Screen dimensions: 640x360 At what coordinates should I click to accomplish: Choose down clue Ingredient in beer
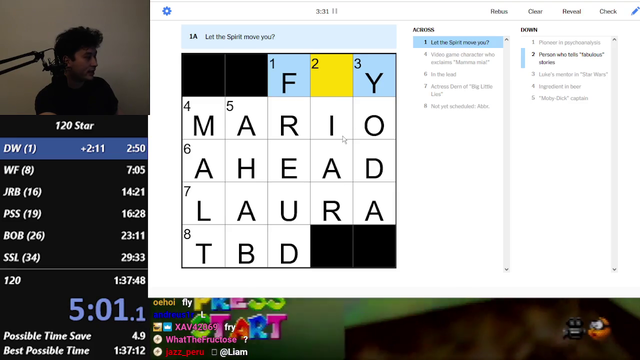[566, 87]
